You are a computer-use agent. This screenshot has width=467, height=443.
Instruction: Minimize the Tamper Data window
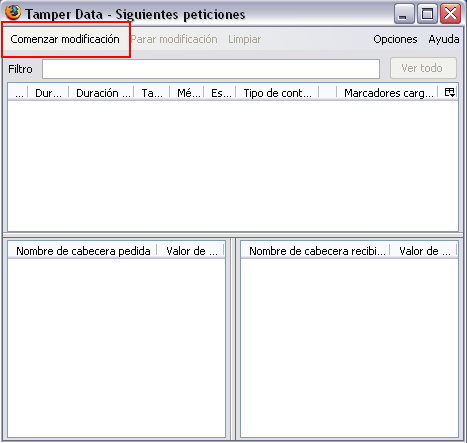pos(404,14)
